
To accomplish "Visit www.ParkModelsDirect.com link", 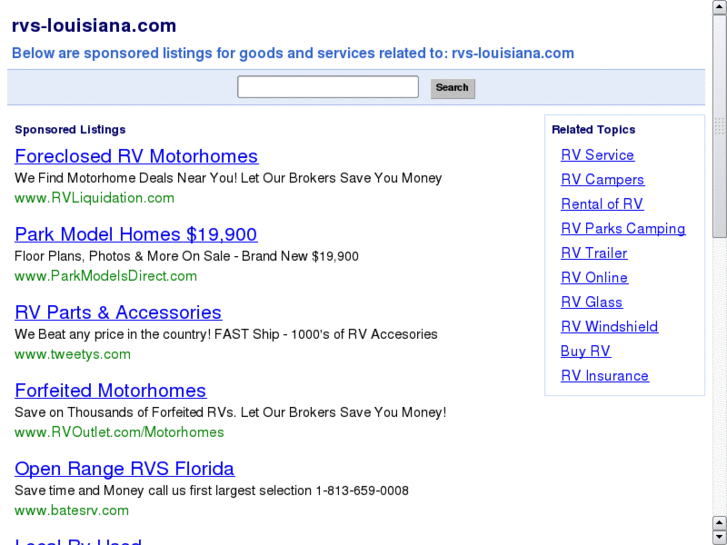I will (x=106, y=276).
